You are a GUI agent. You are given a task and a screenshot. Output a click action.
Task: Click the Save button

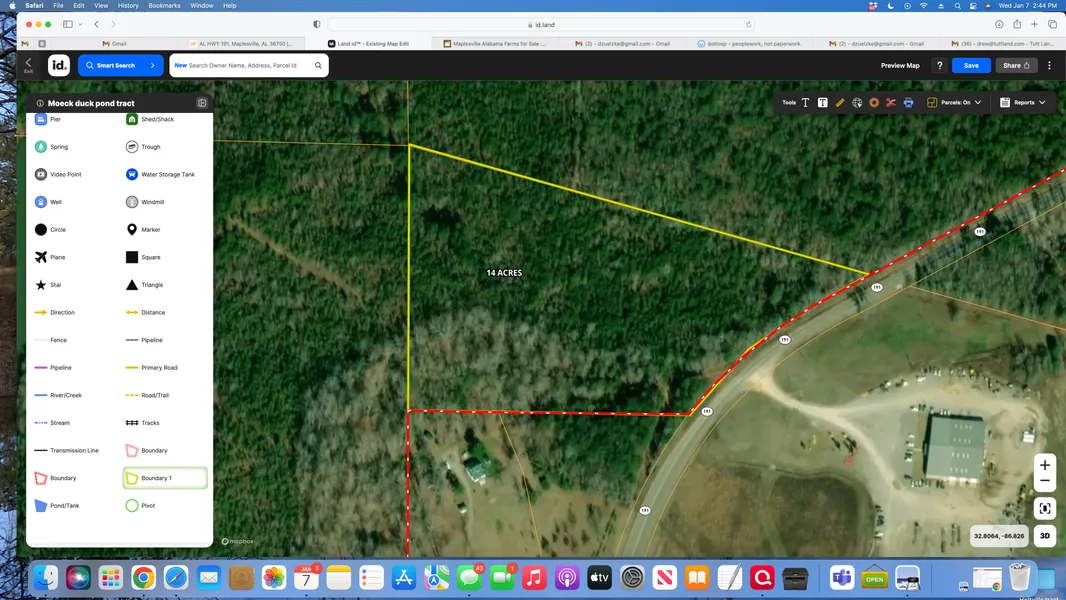point(971,65)
